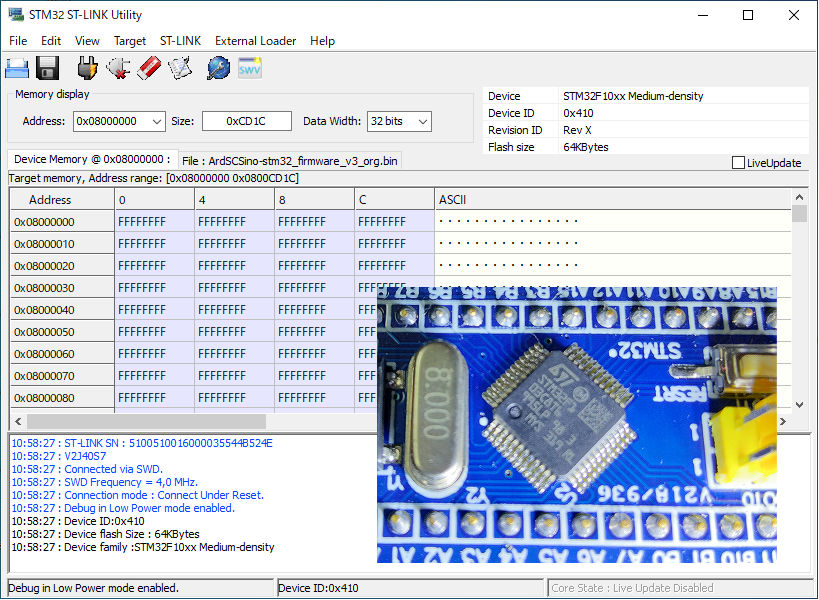Screen dimensions: 819x600
Task: Open the ST-LINK firmware update globe icon
Action: (x=218, y=68)
